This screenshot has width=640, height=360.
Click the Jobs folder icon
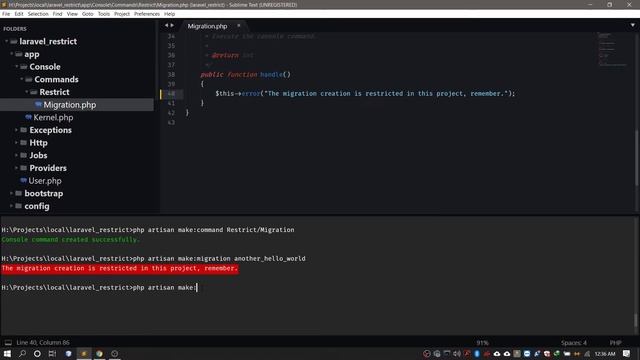tap(24, 155)
